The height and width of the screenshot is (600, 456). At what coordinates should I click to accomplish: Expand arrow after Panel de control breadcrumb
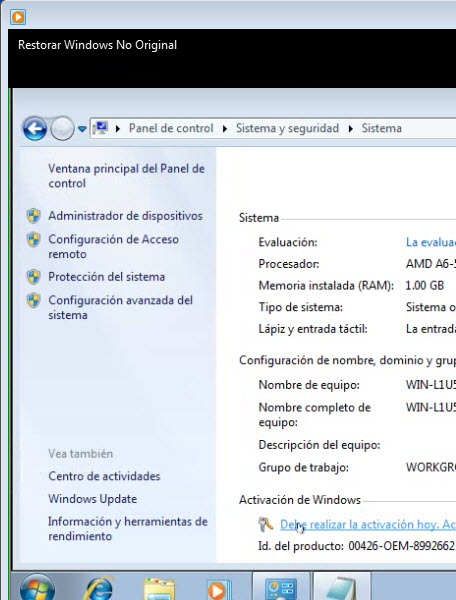tap(225, 129)
